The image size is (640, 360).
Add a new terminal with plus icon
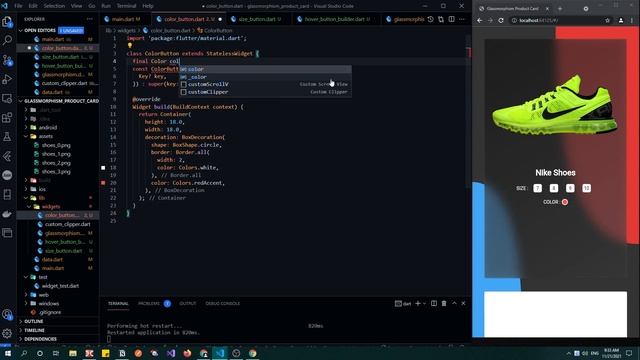tap(418, 303)
